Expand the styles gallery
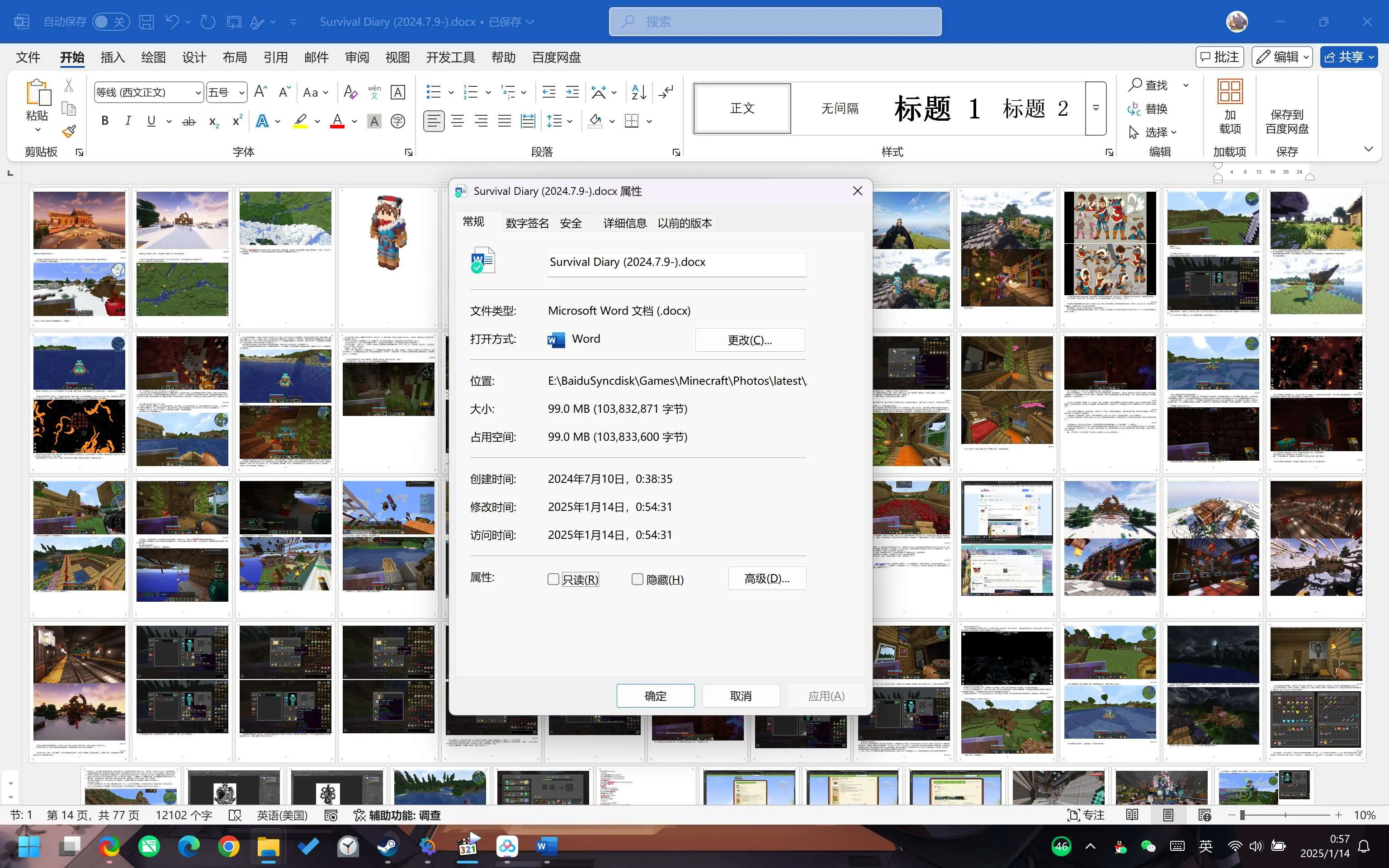 click(1096, 108)
